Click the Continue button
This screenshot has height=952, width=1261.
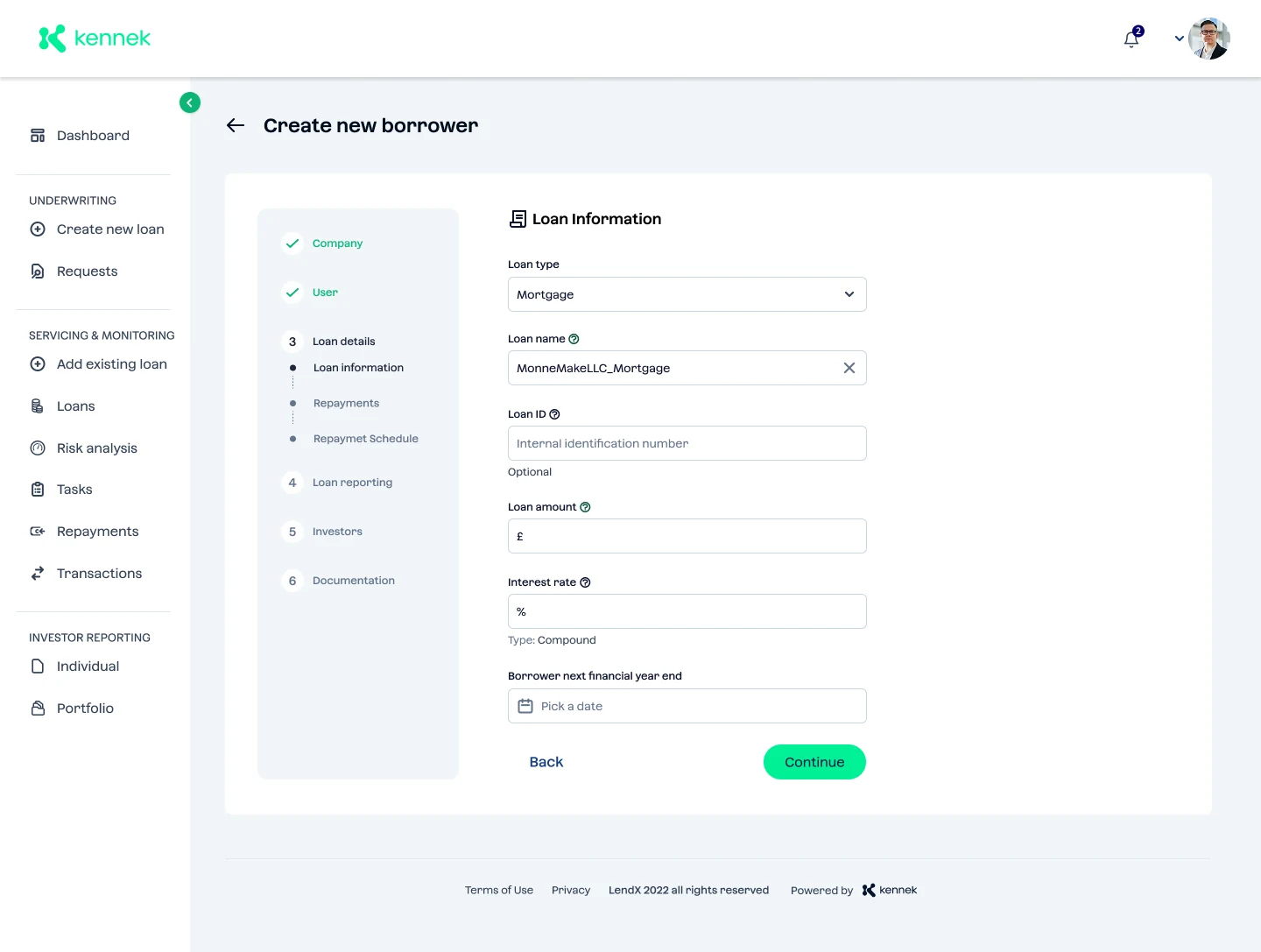(x=814, y=762)
